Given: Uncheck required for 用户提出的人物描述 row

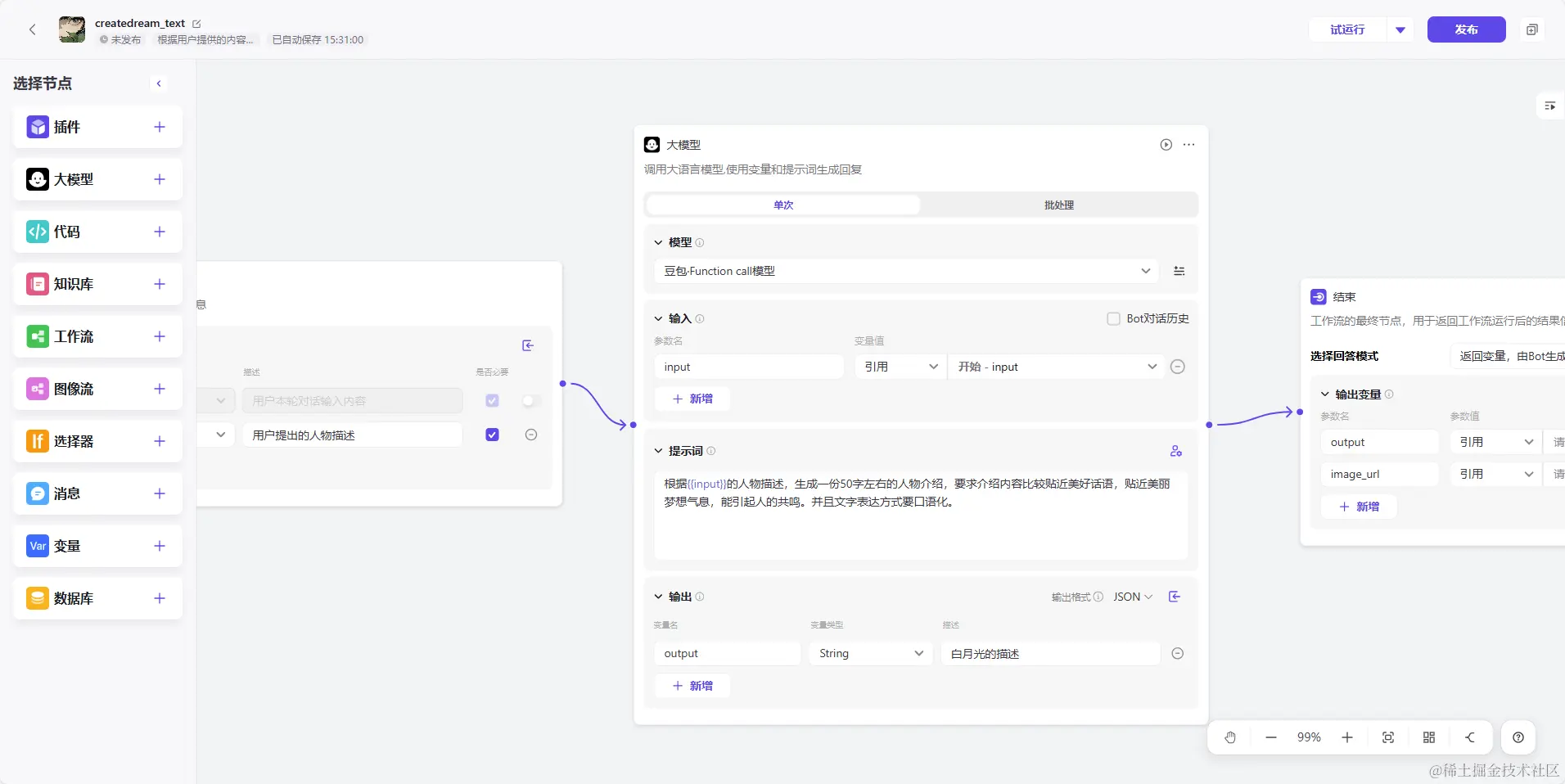Looking at the screenshot, I should [492, 435].
